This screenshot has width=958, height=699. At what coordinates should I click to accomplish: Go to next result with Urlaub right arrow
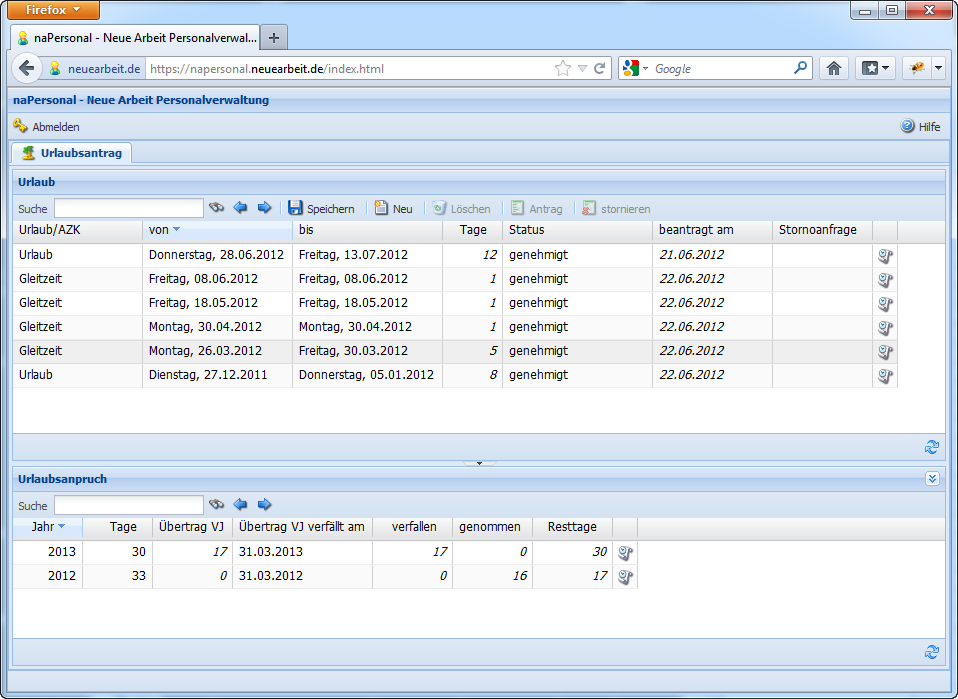[265, 208]
